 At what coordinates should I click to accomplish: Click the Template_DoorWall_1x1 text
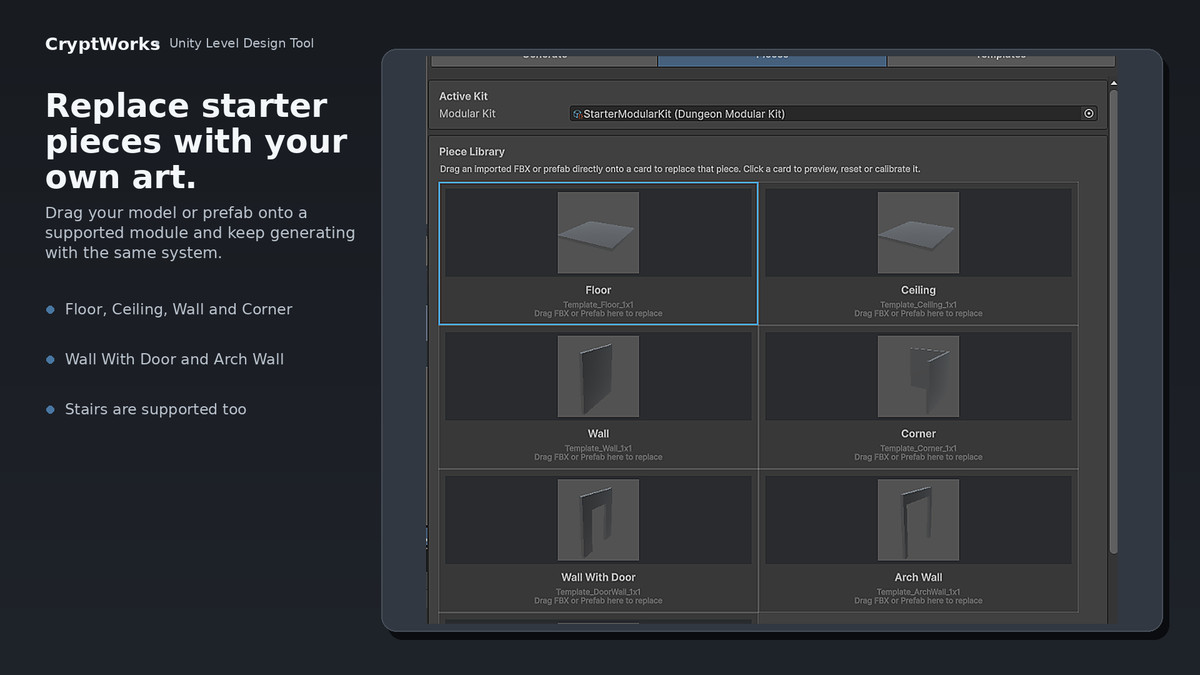click(x=598, y=592)
